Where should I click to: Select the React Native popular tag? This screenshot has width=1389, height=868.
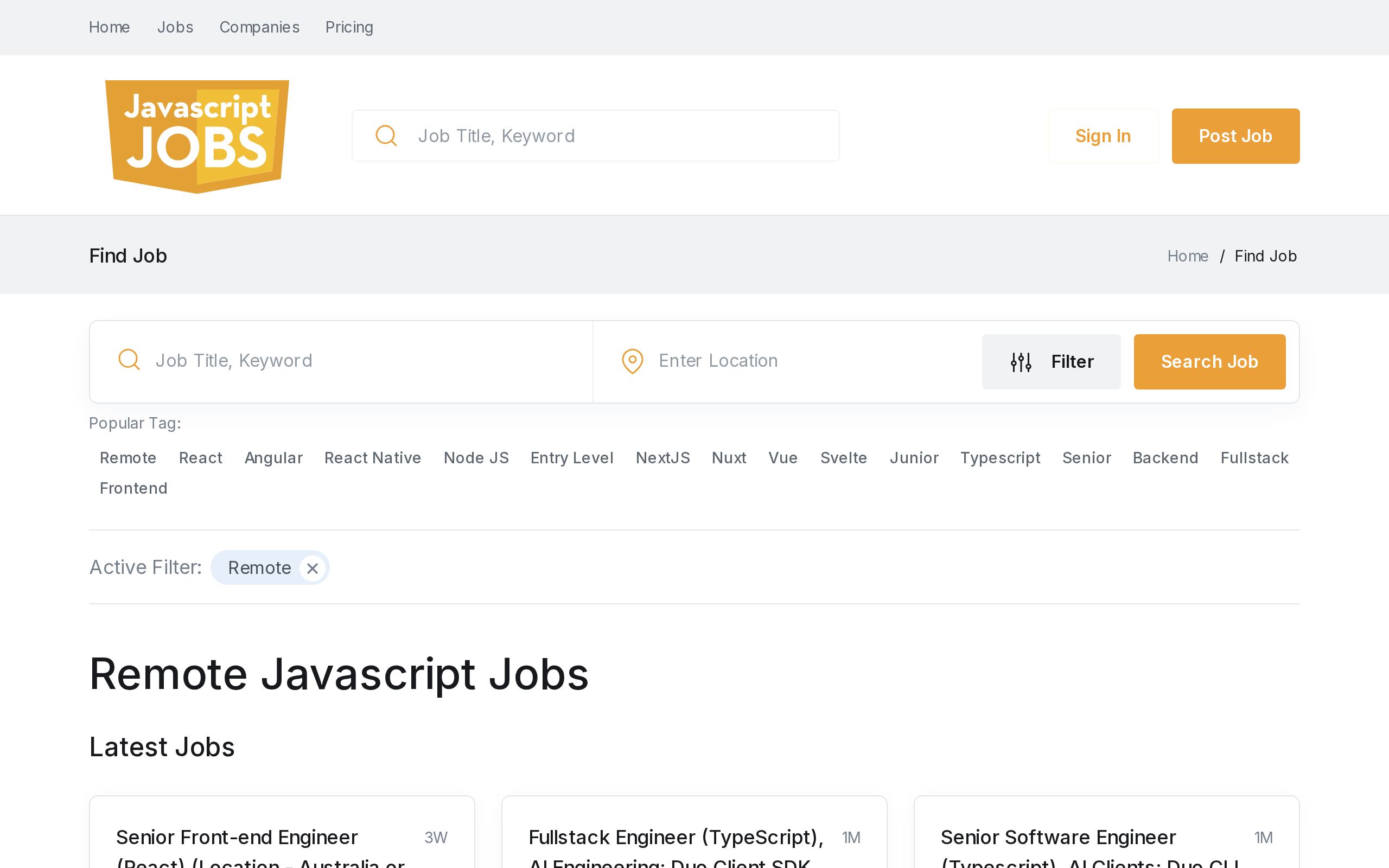[373, 457]
